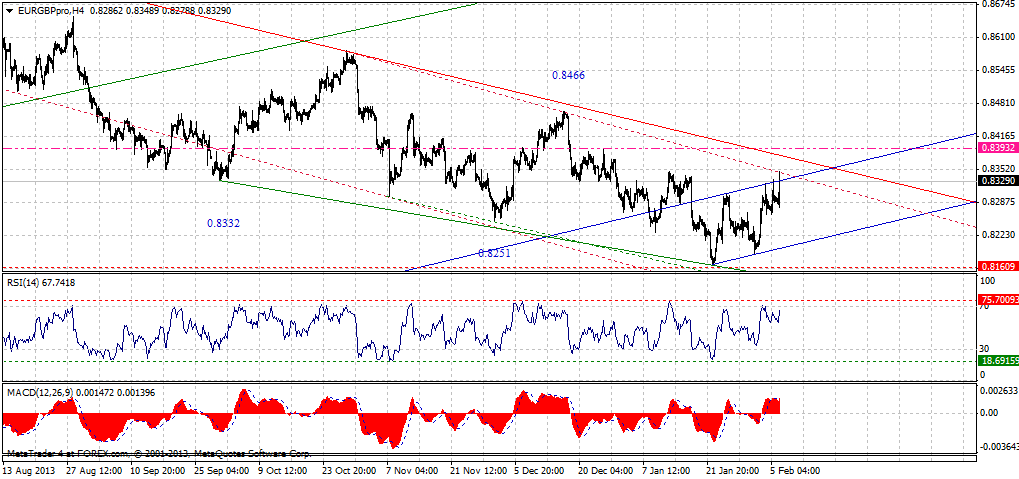Click the triangle arrow beside EURGBPpro,H4 title
The height and width of the screenshot is (479, 1019).
click(x=9, y=10)
